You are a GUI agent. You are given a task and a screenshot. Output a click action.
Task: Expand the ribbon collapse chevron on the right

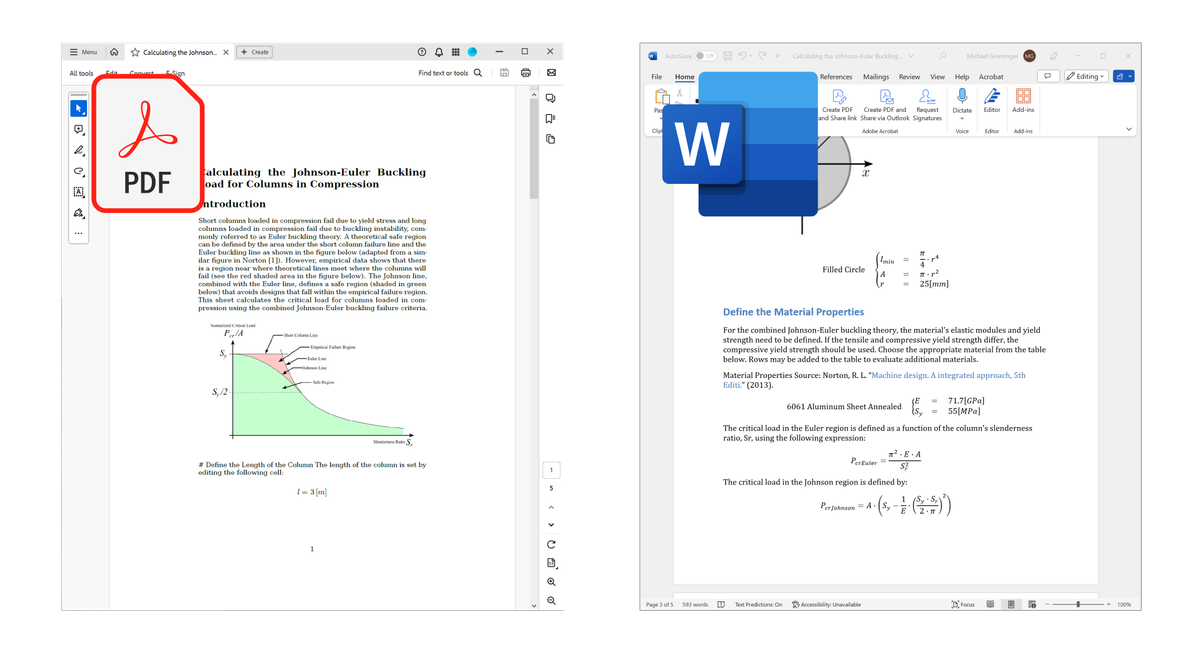[1128, 128]
